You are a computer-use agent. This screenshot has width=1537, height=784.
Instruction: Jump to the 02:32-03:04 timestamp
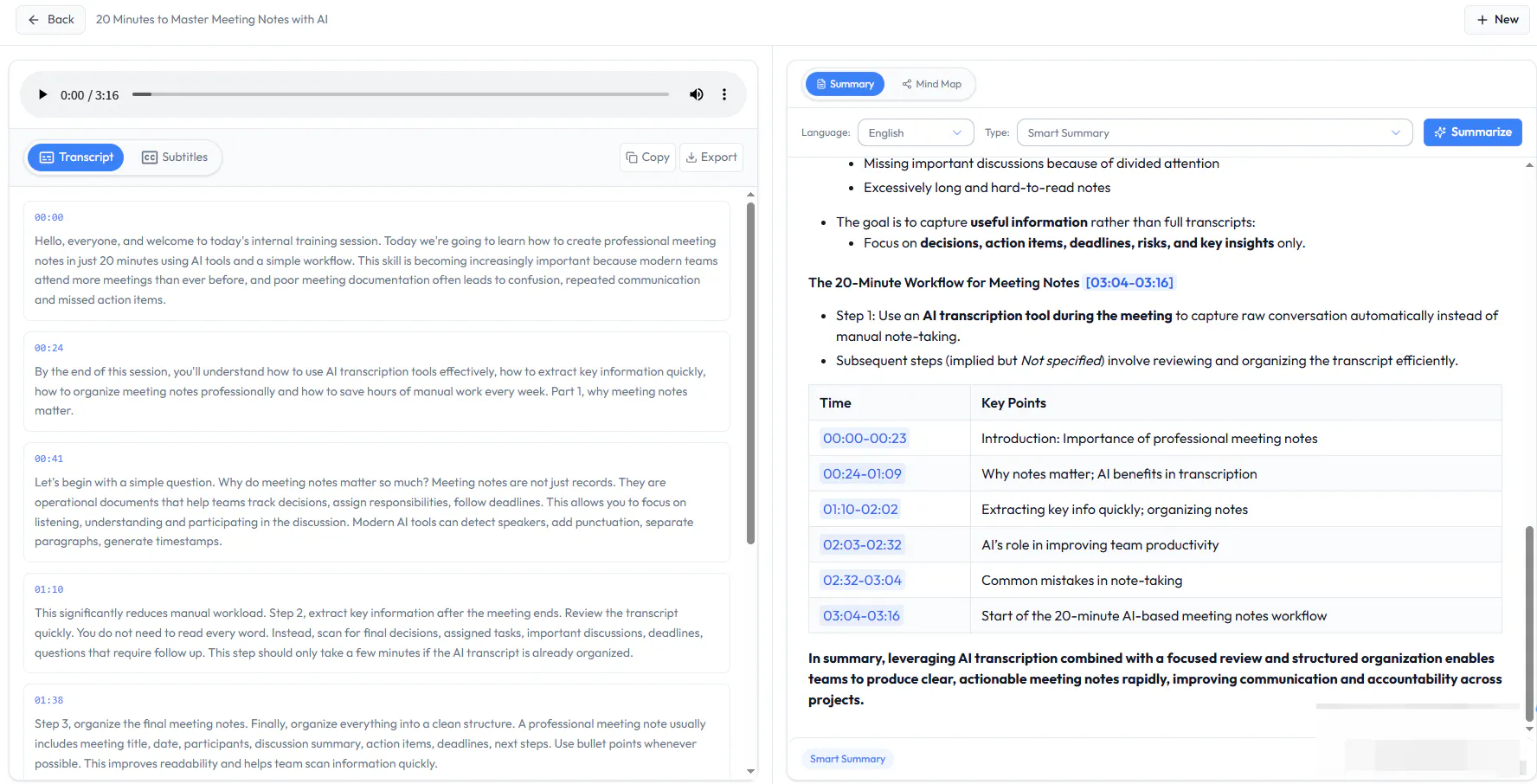[x=862, y=581]
